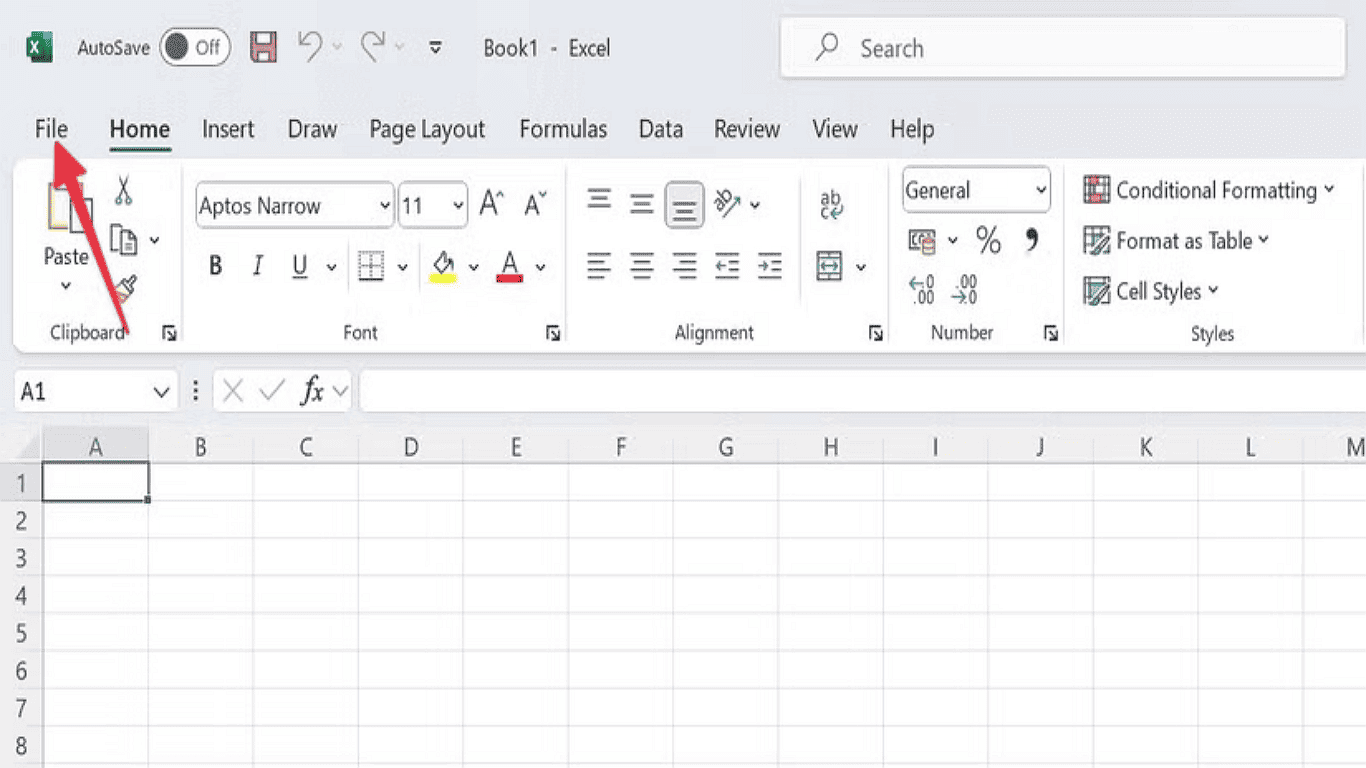Click the Increase Font Size icon

click(x=491, y=204)
